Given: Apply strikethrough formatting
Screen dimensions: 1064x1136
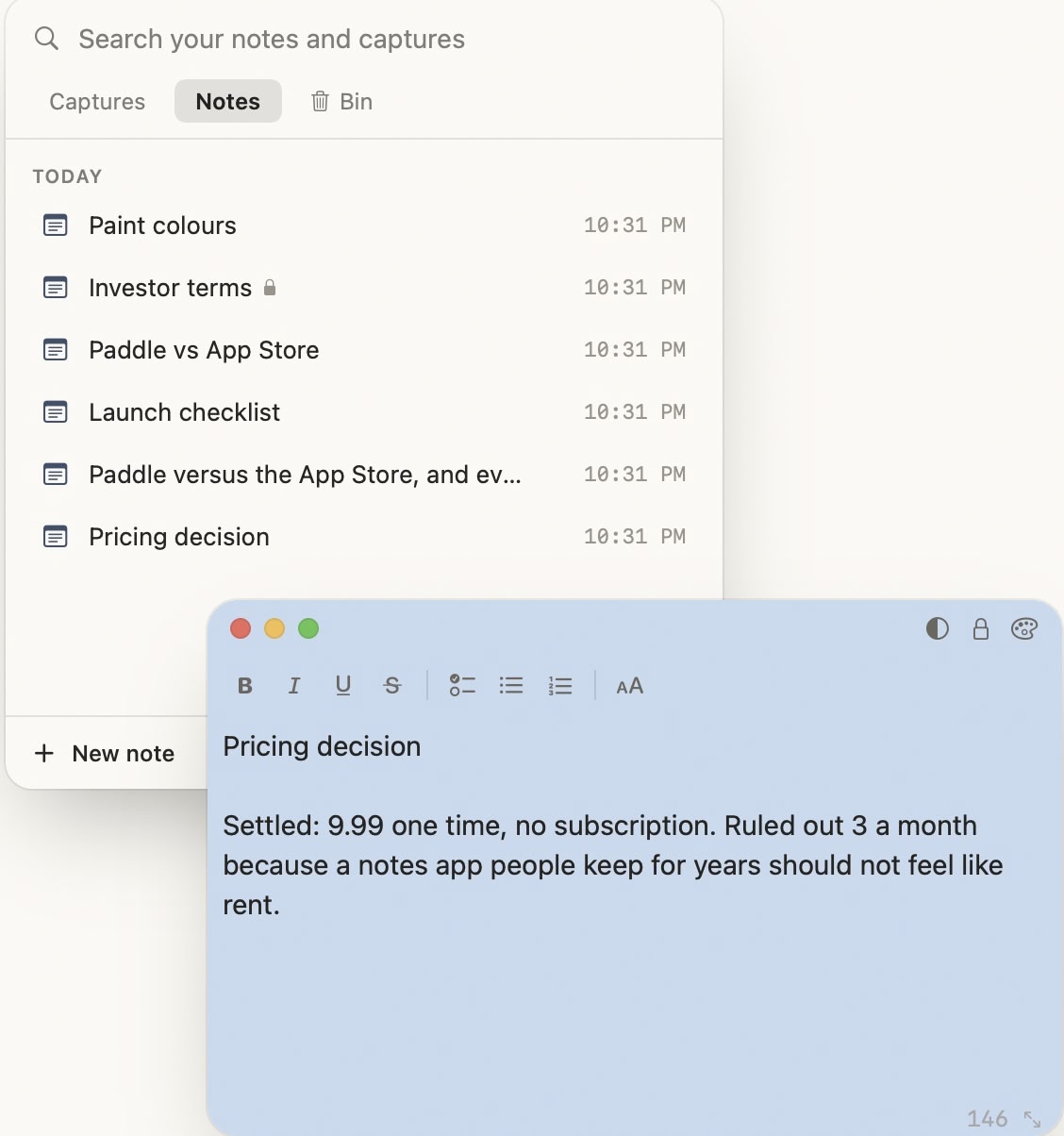Looking at the screenshot, I should [x=392, y=686].
